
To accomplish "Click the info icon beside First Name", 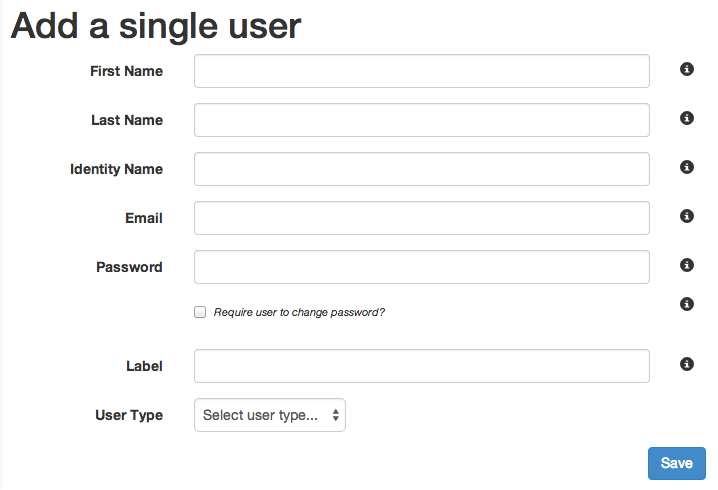I will pos(686,69).
